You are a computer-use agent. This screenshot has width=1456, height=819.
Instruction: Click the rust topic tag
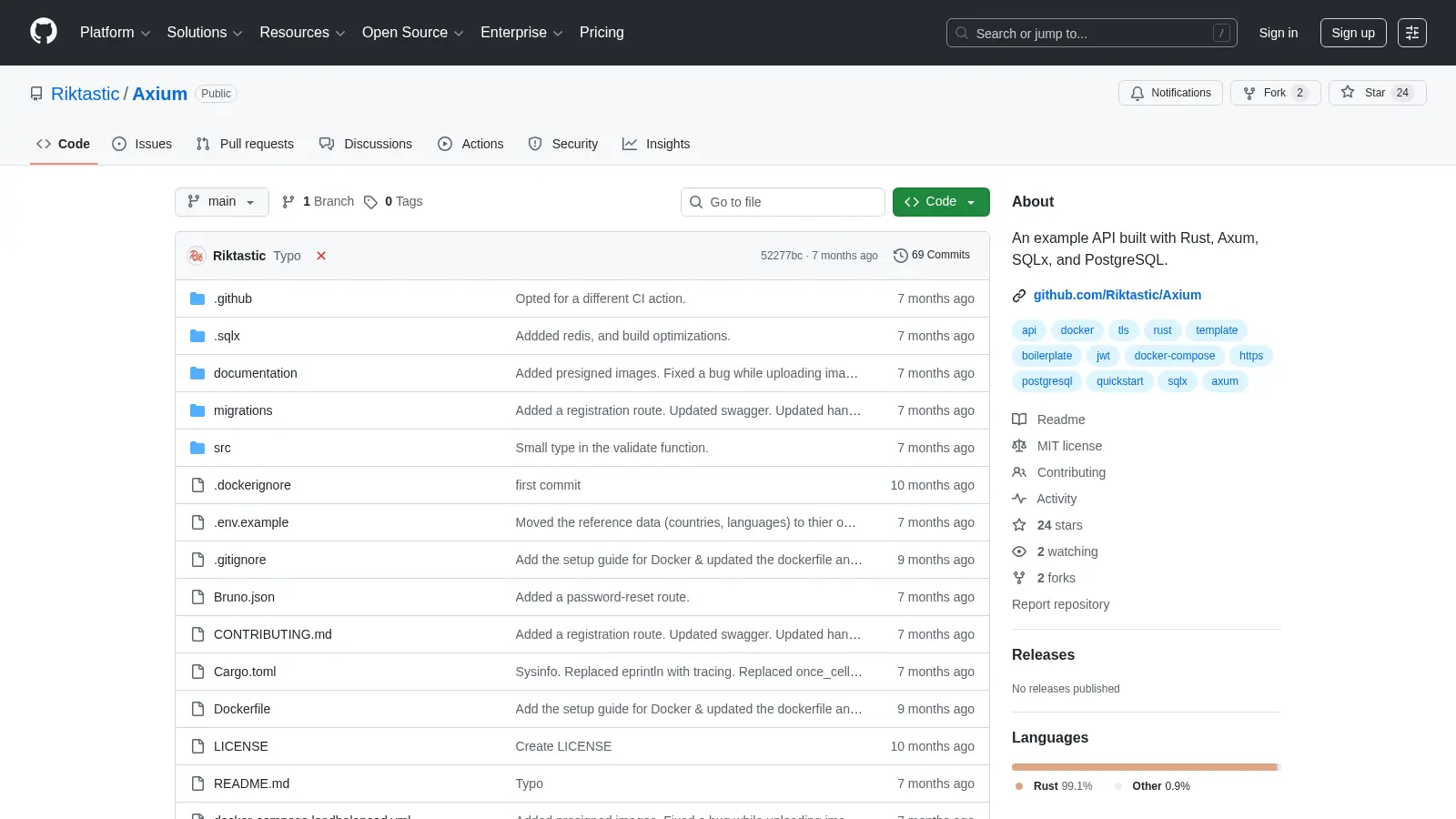[x=1162, y=330]
